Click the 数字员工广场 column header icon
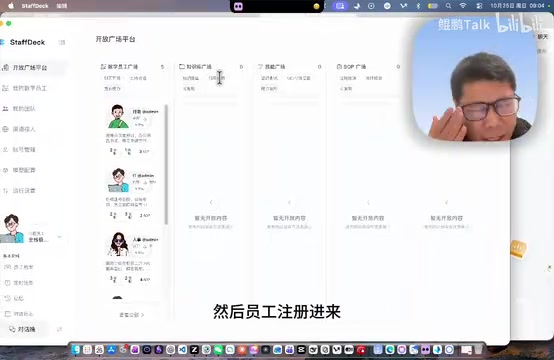Image resolution: width=554 pixels, height=360 pixels. coord(103,66)
